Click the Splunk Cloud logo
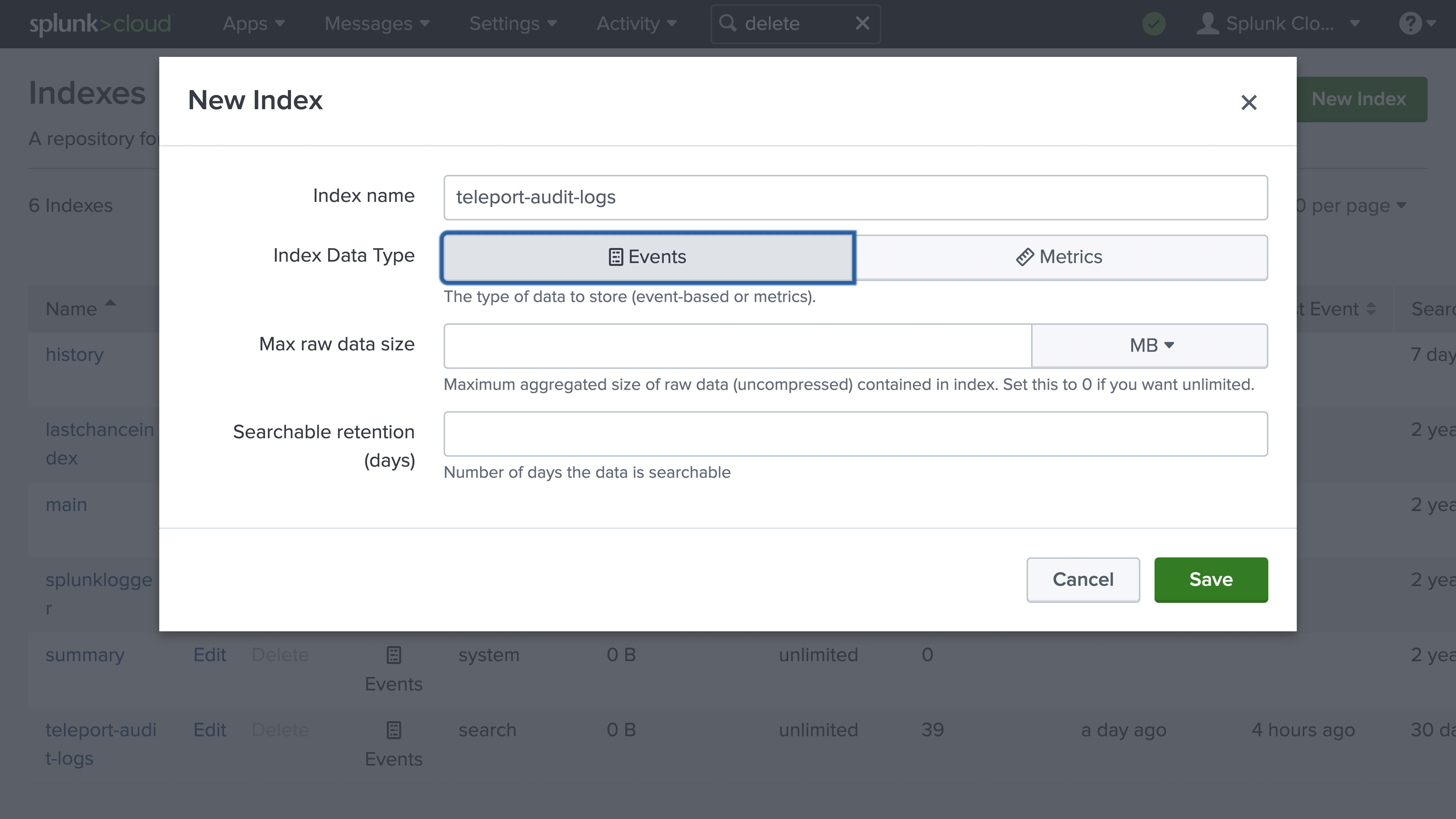Image resolution: width=1456 pixels, height=819 pixels. point(100,24)
